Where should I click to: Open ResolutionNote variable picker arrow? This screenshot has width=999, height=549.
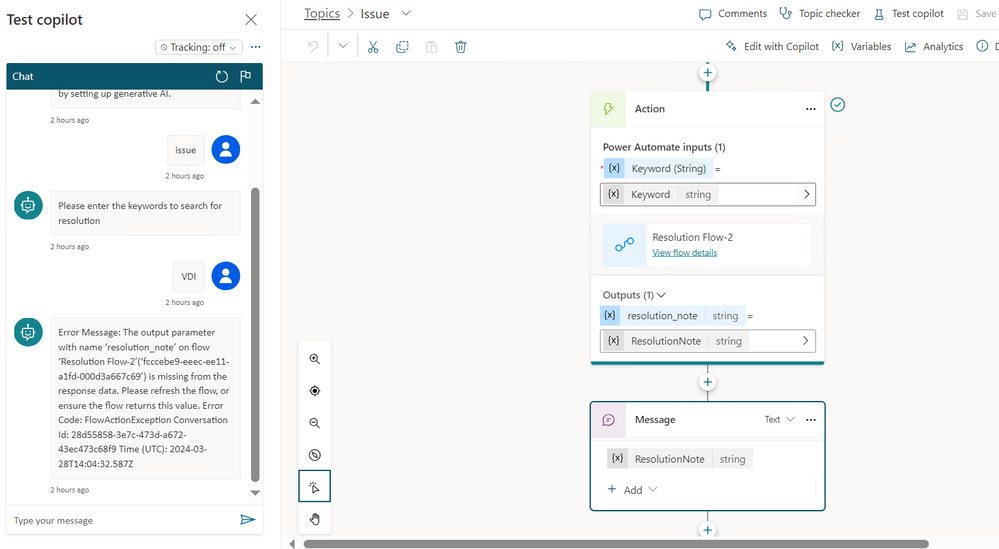click(805, 341)
